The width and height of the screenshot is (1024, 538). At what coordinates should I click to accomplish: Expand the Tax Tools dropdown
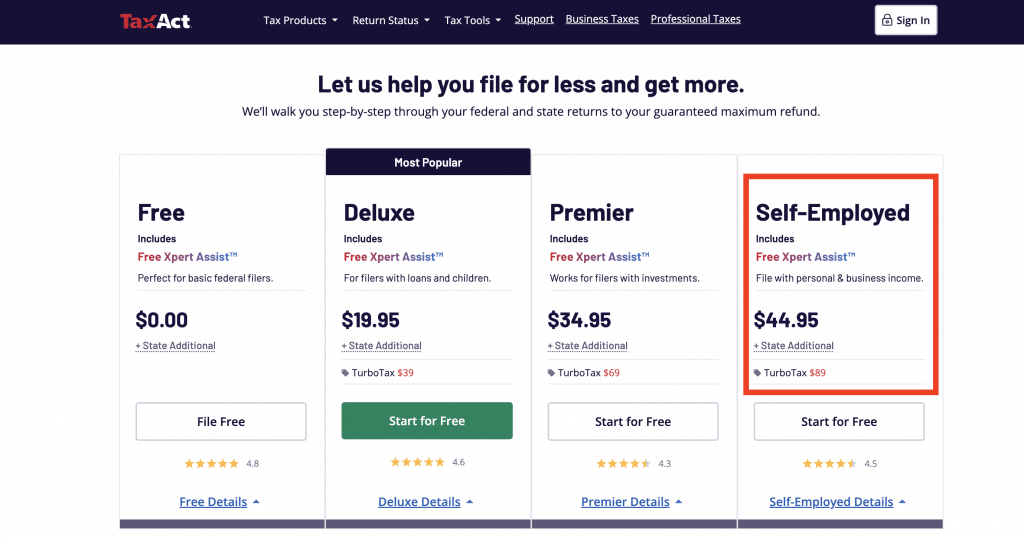(473, 20)
